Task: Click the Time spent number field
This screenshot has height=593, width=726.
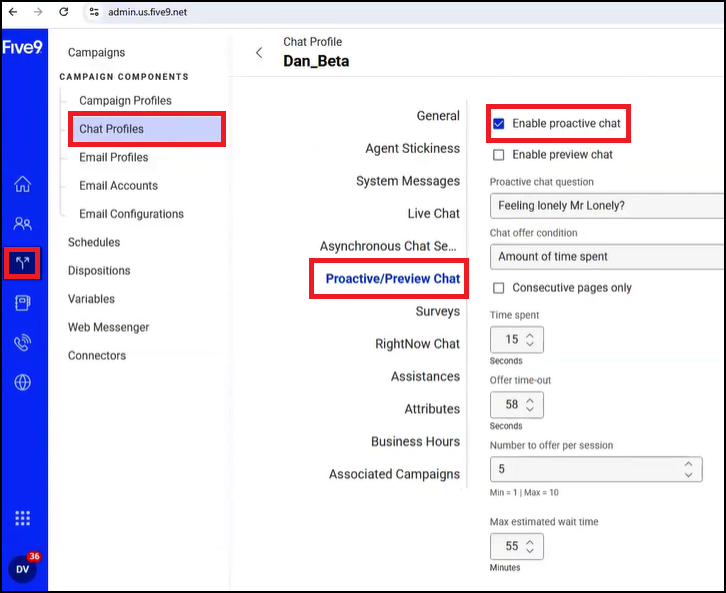Action: (x=517, y=340)
